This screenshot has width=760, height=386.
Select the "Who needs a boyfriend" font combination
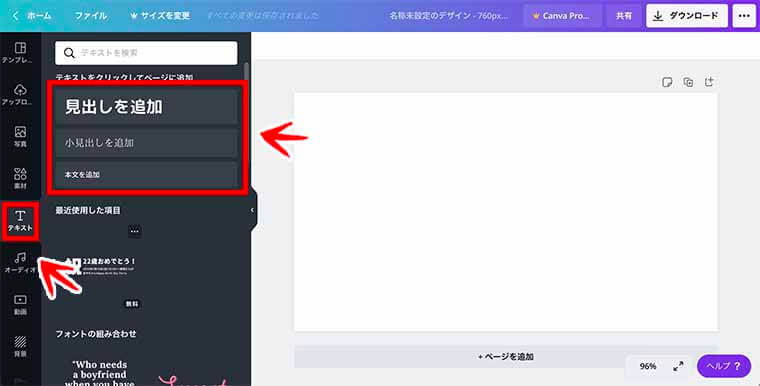click(99, 372)
